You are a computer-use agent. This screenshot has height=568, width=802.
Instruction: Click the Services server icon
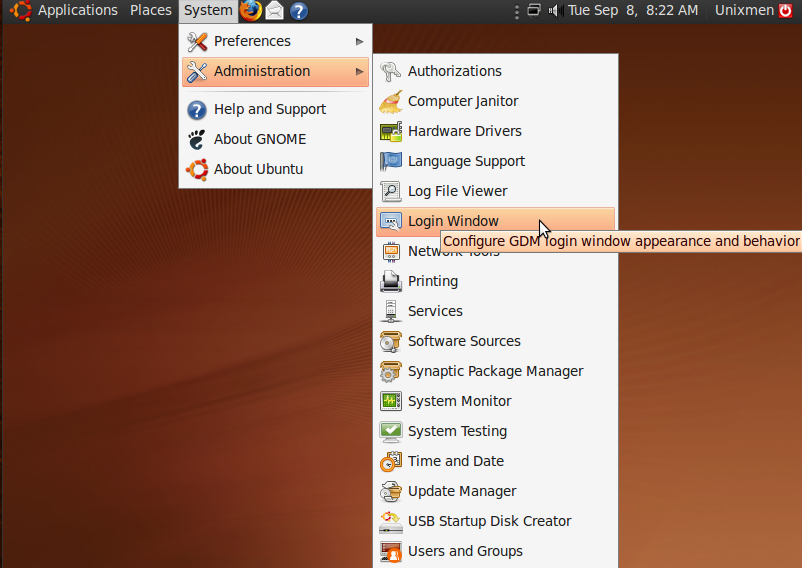(391, 312)
